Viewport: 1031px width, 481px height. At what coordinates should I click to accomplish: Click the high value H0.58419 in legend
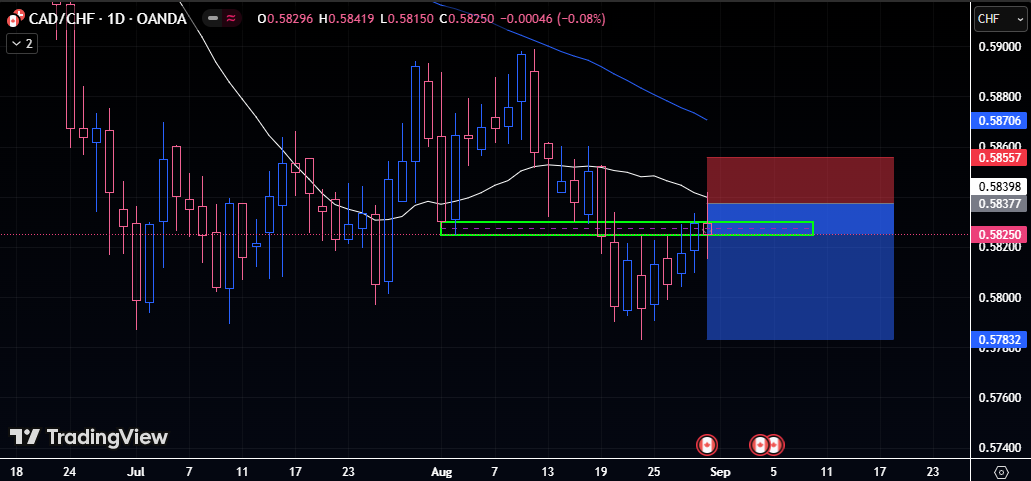point(347,19)
